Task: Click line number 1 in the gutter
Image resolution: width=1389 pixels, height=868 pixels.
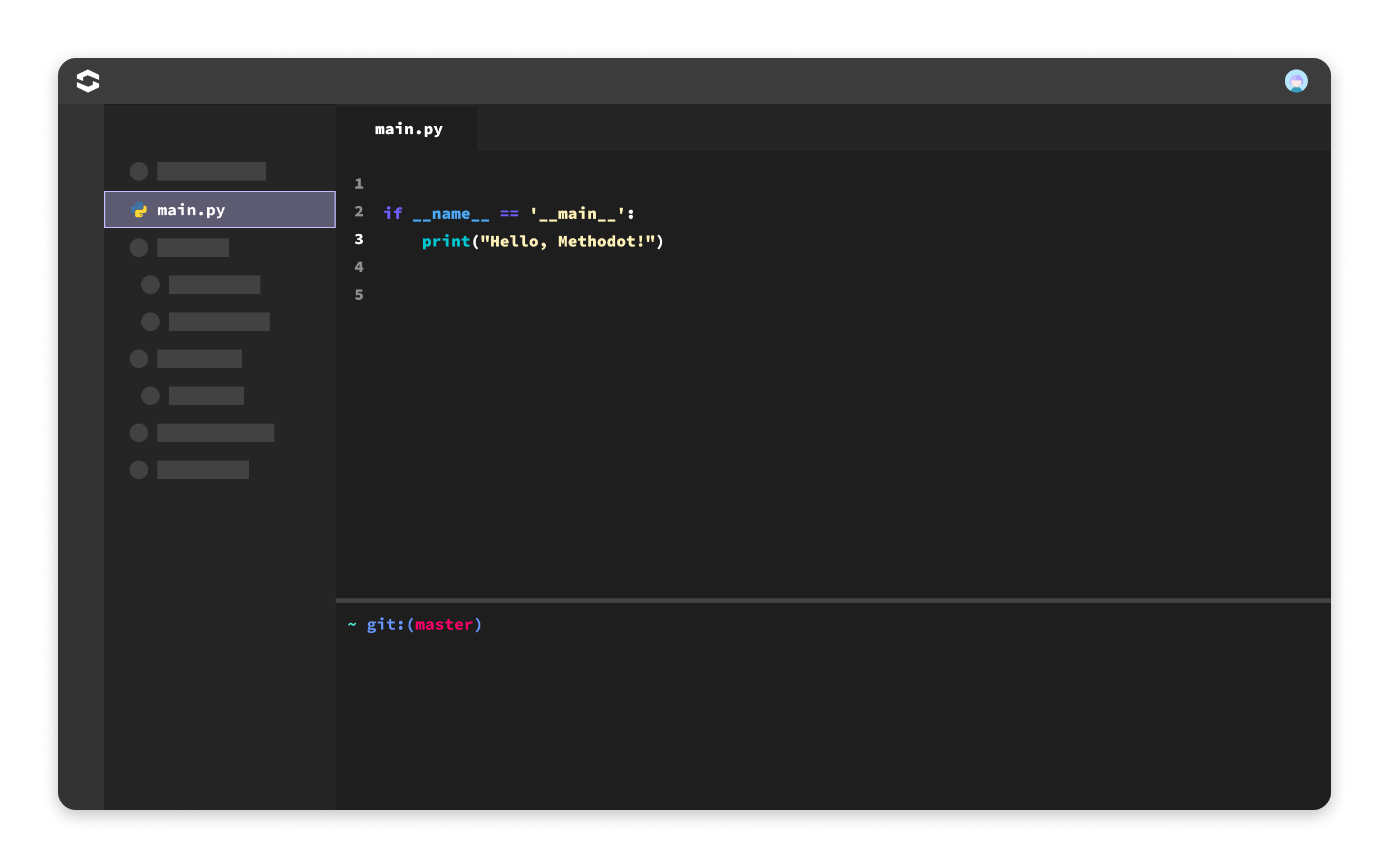Action: pyautogui.click(x=359, y=184)
